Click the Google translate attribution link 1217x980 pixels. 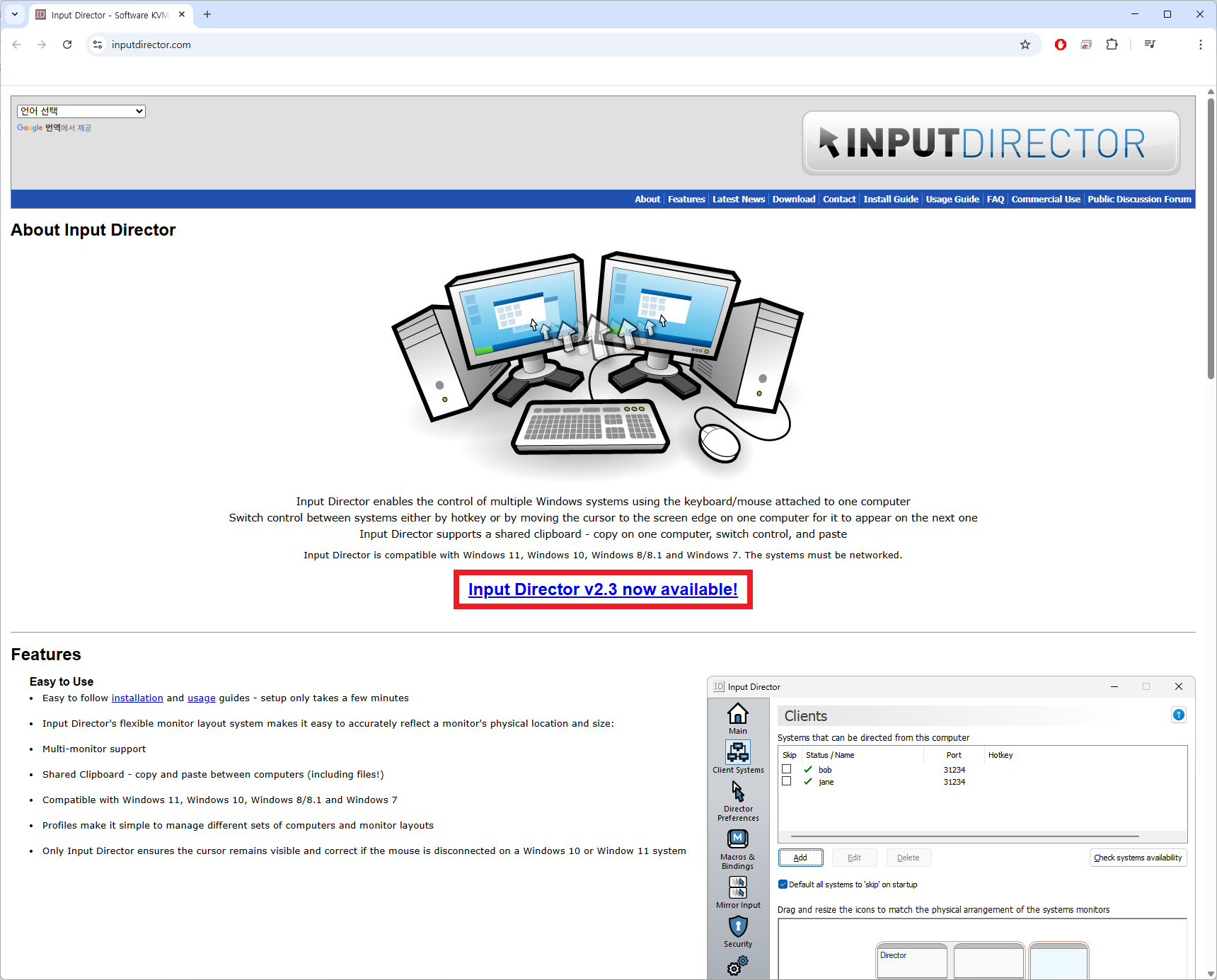[54, 128]
